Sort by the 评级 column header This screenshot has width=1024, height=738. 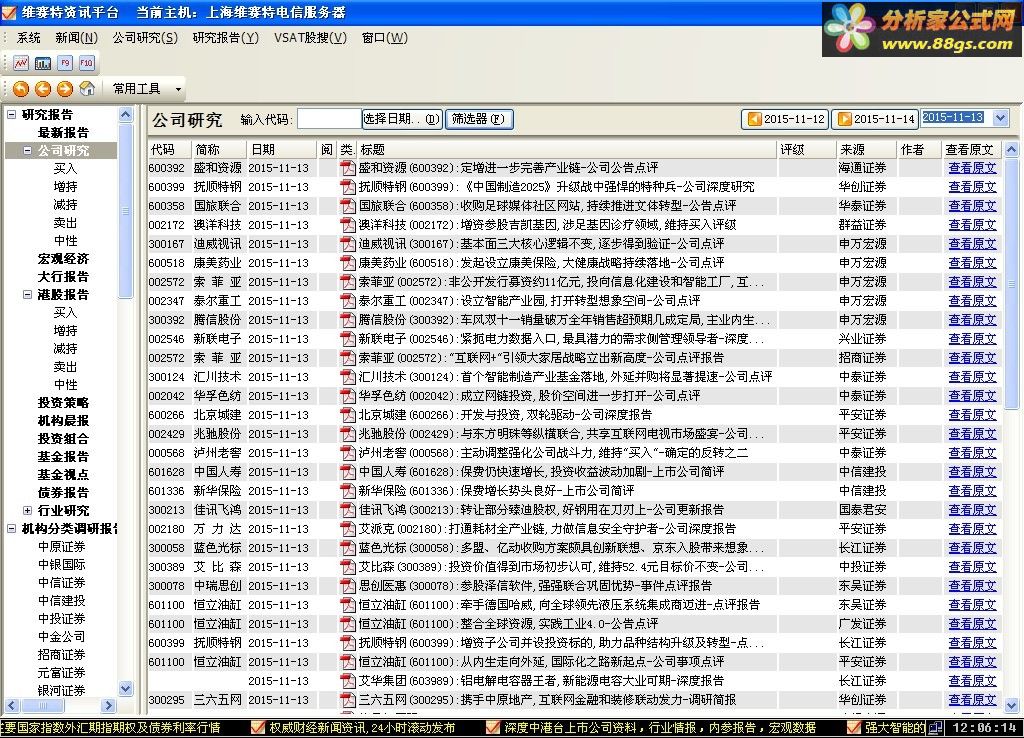point(806,150)
